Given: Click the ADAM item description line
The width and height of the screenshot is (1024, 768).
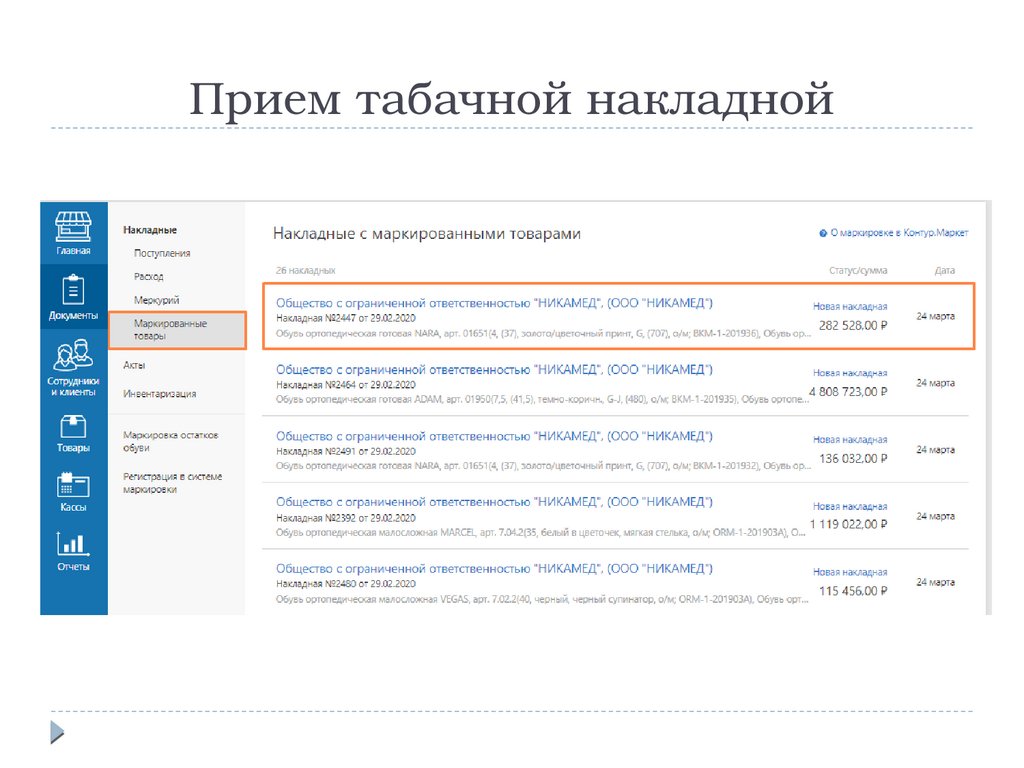Looking at the screenshot, I should [542, 400].
